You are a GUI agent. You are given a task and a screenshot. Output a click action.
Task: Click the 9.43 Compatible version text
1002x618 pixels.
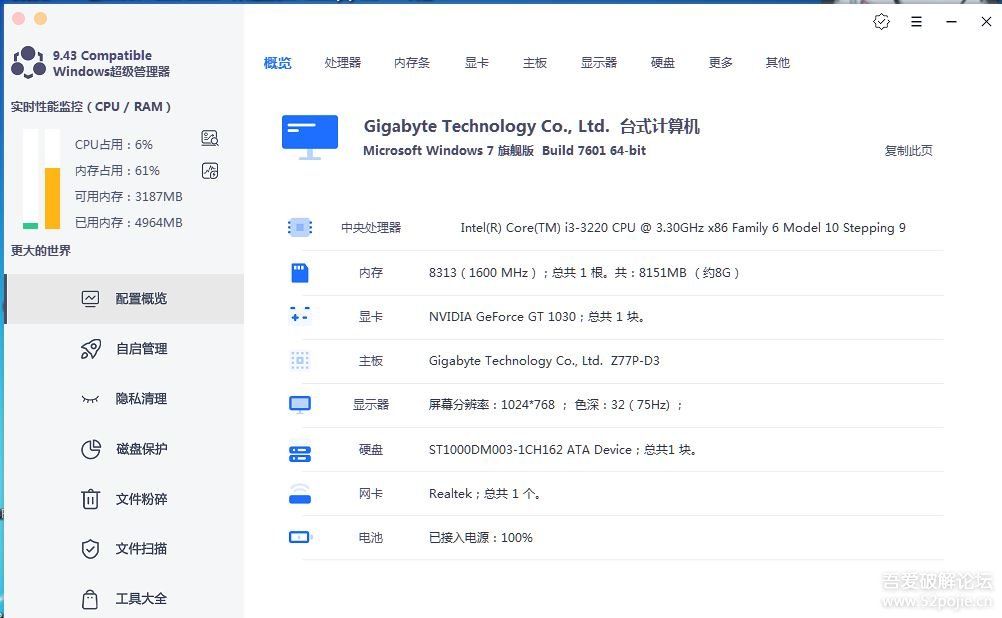pyautogui.click(x=102, y=56)
